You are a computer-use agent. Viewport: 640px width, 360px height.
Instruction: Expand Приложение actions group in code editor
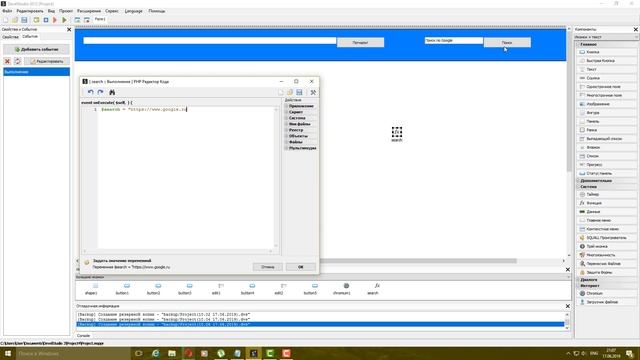pos(300,106)
